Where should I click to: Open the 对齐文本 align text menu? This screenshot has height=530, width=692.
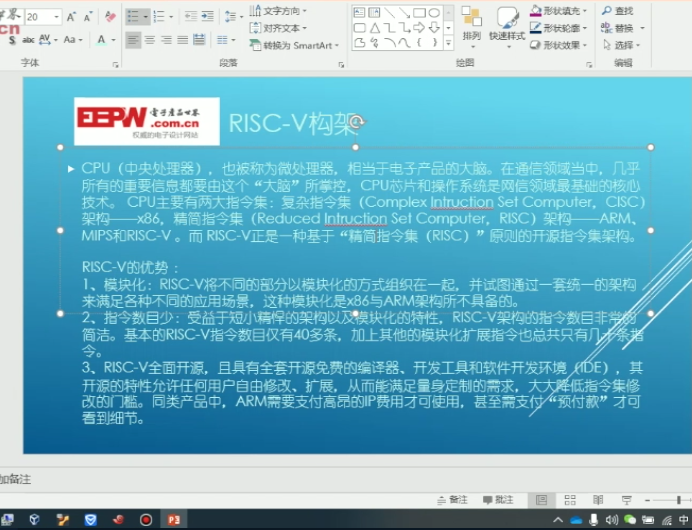pyautogui.click(x=278, y=28)
